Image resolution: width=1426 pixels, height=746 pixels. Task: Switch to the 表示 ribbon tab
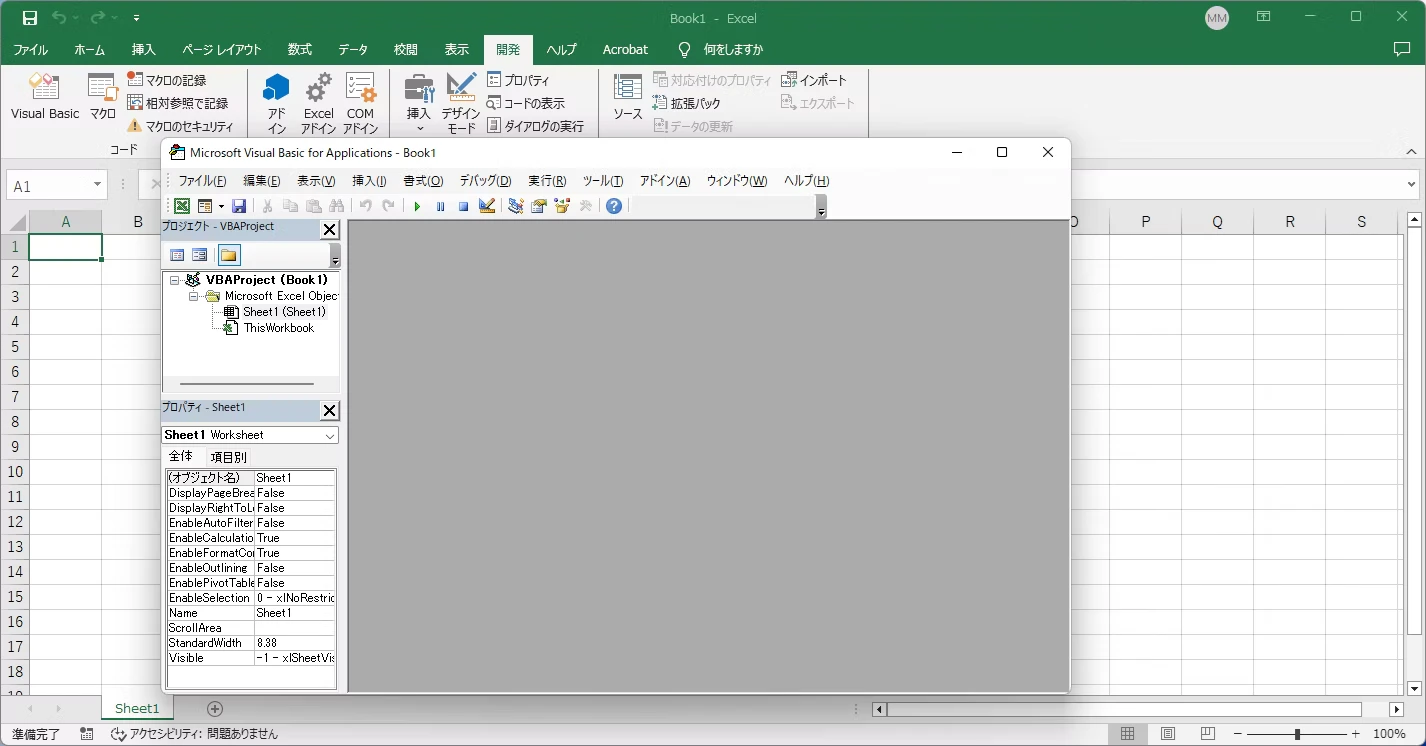point(457,49)
